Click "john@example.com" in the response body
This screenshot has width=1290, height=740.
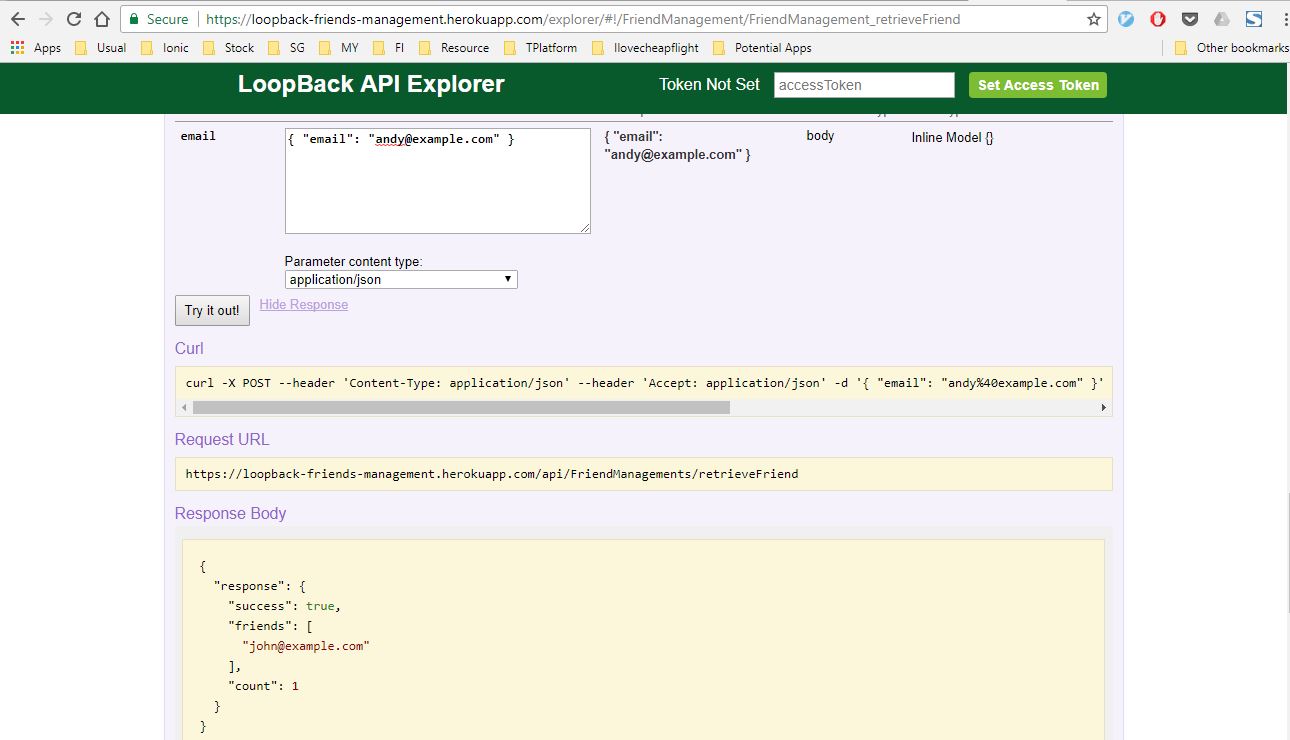(x=306, y=646)
